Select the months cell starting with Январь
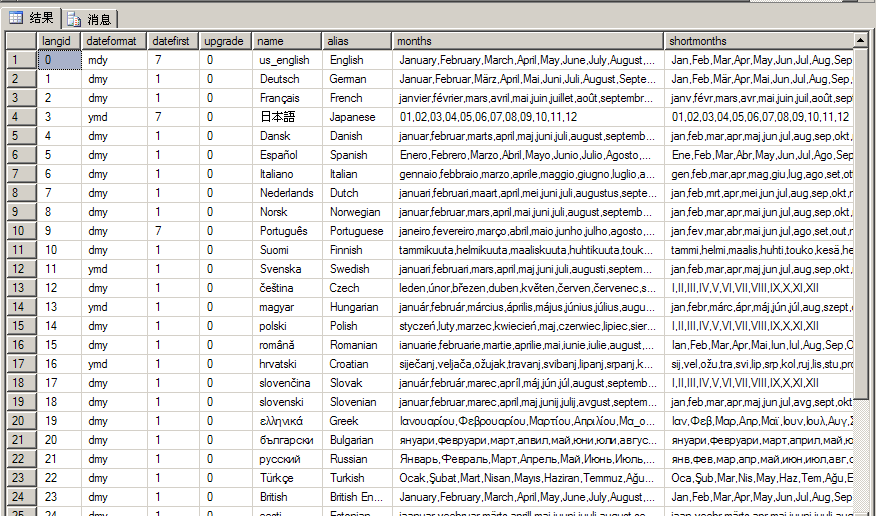Image resolution: width=876 pixels, height=516 pixels. pos(527,458)
